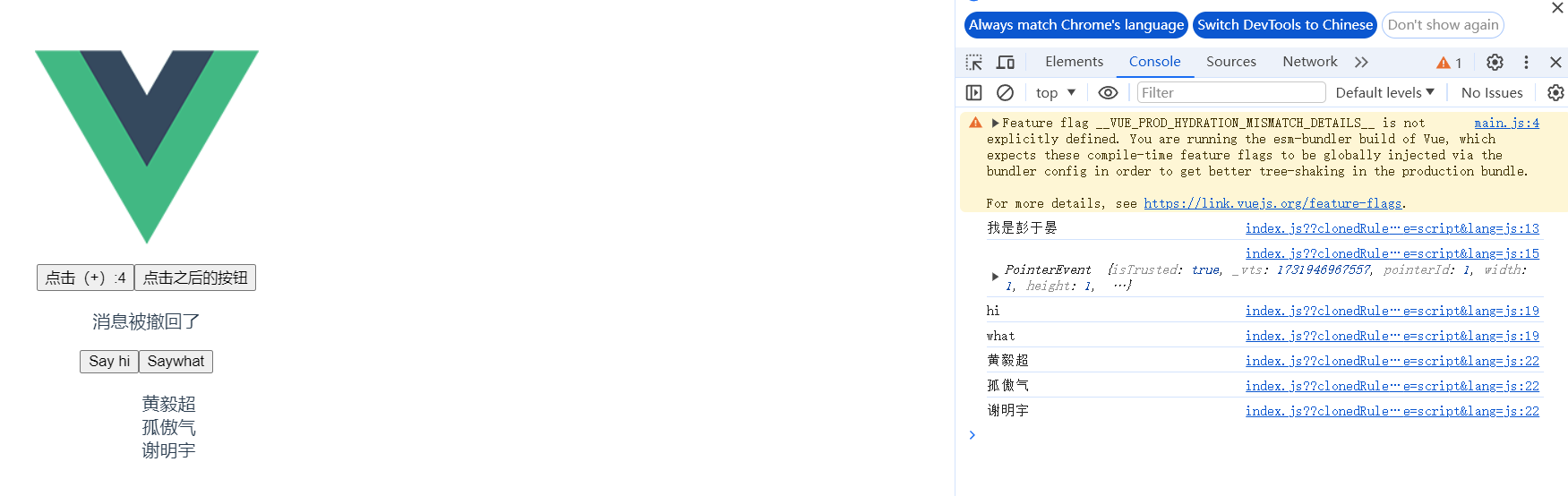This screenshot has height=496, width=1568.
Task: Close the DevTools panel
Action: point(1555,62)
